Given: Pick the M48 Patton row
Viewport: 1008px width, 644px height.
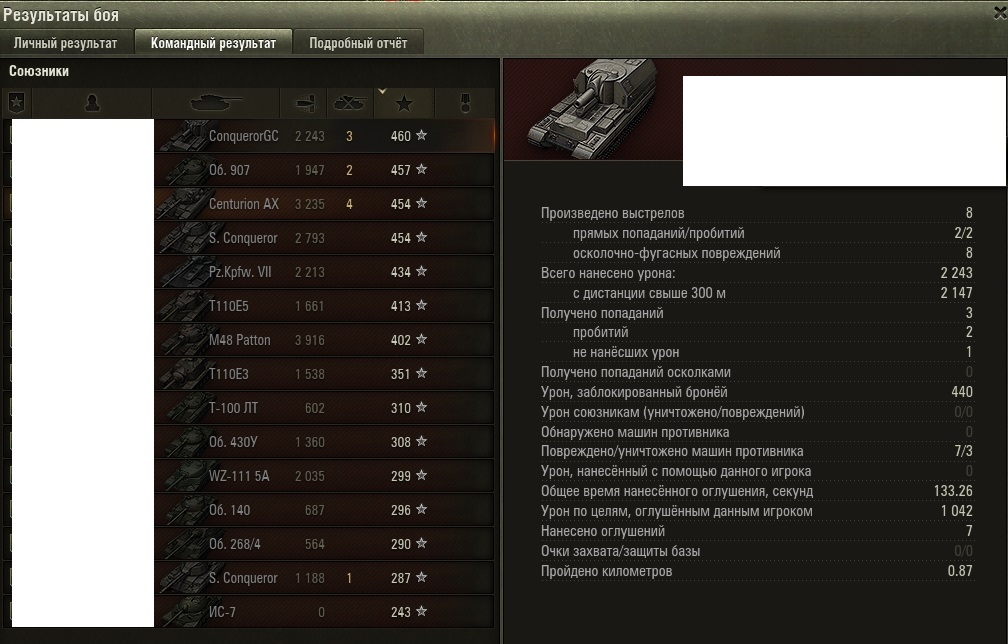Looking at the screenshot, I should (x=249, y=340).
